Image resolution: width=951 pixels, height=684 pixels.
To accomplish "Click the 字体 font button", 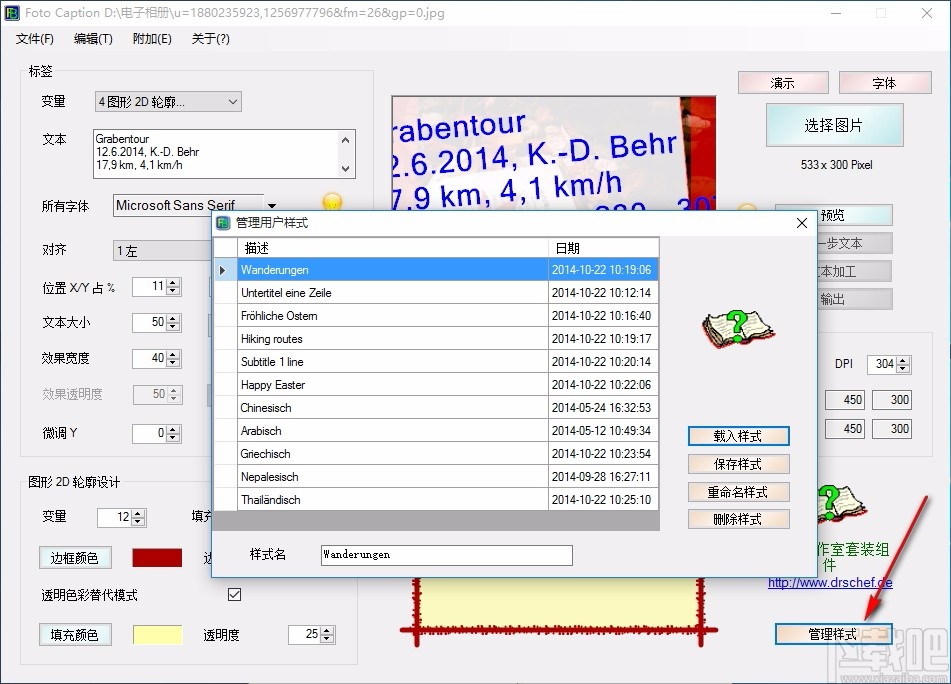I will pos(884,83).
